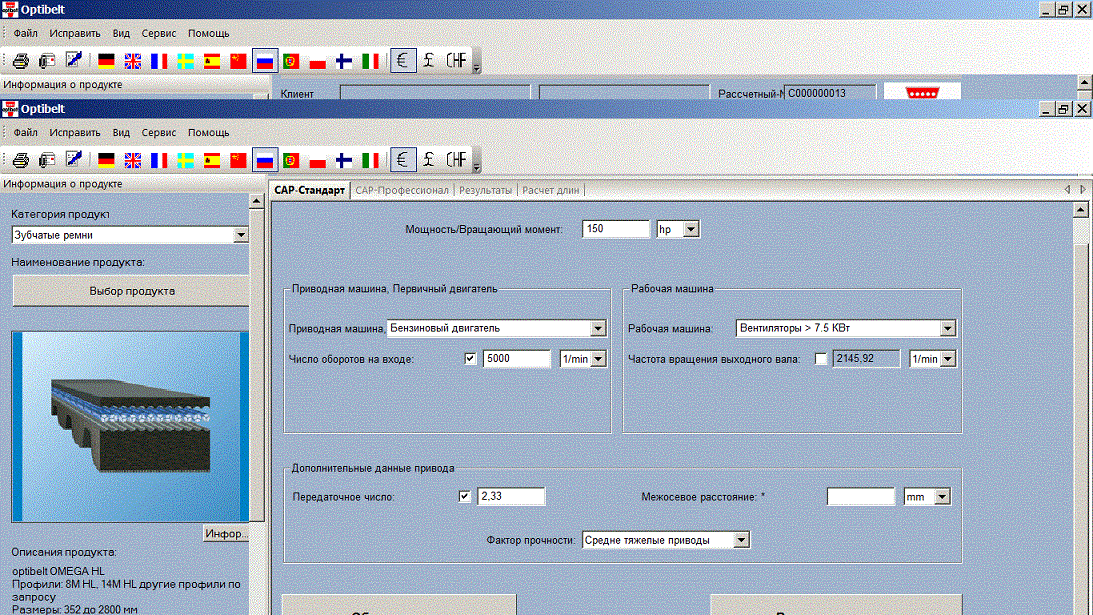The width and height of the screenshot is (1093, 615).
Task: Select the French flag in front window toolbar
Action: point(159,160)
